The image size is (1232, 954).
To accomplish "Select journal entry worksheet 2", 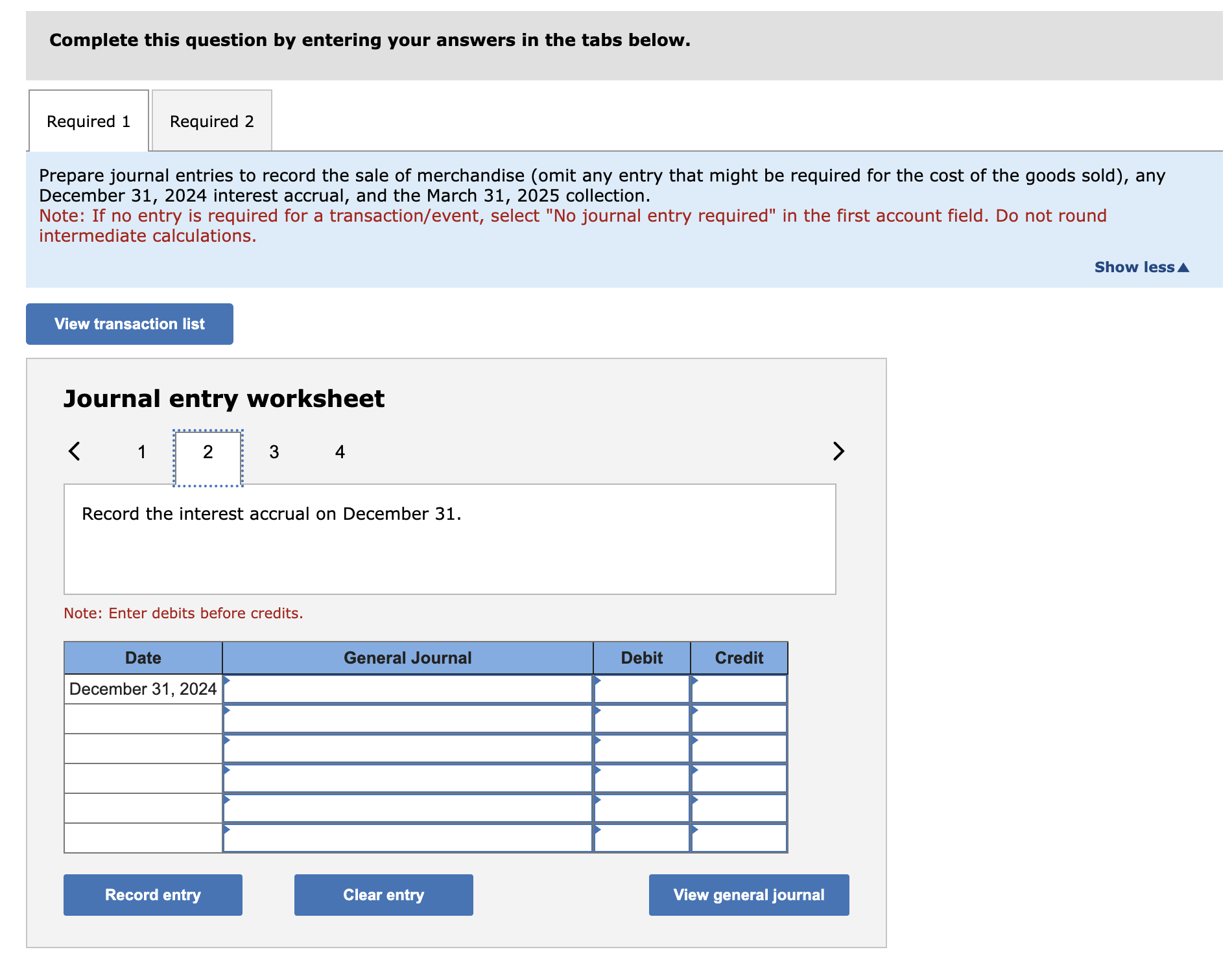I will [x=208, y=458].
